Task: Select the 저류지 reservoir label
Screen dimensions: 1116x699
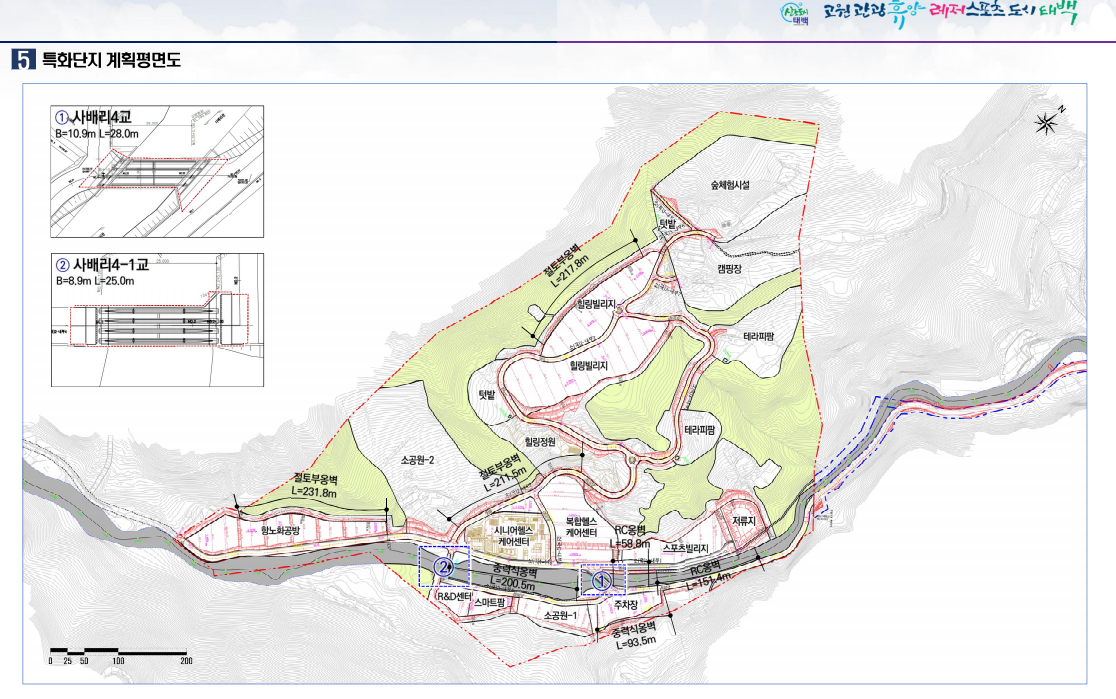Action: coord(743,520)
